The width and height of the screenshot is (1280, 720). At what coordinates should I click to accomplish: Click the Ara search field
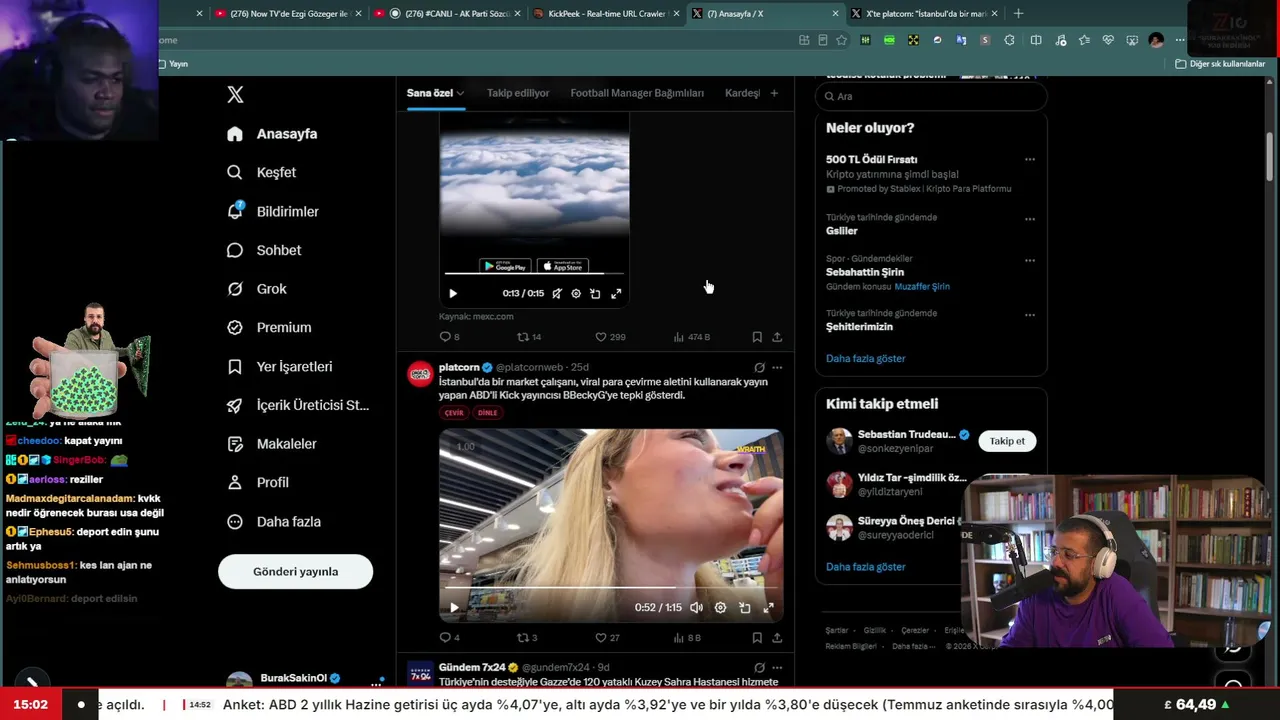(x=931, y=96)
